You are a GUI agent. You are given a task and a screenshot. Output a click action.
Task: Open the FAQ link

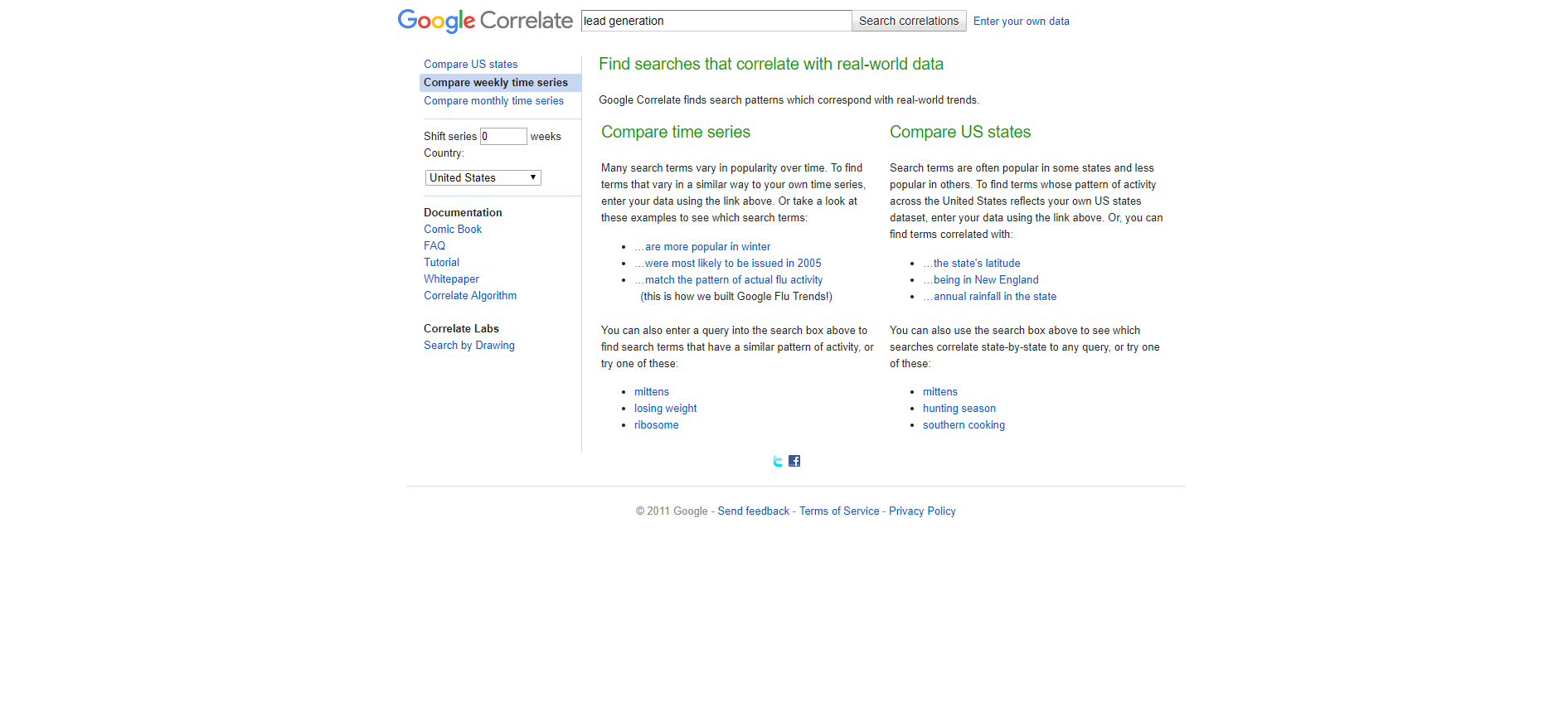434,245
